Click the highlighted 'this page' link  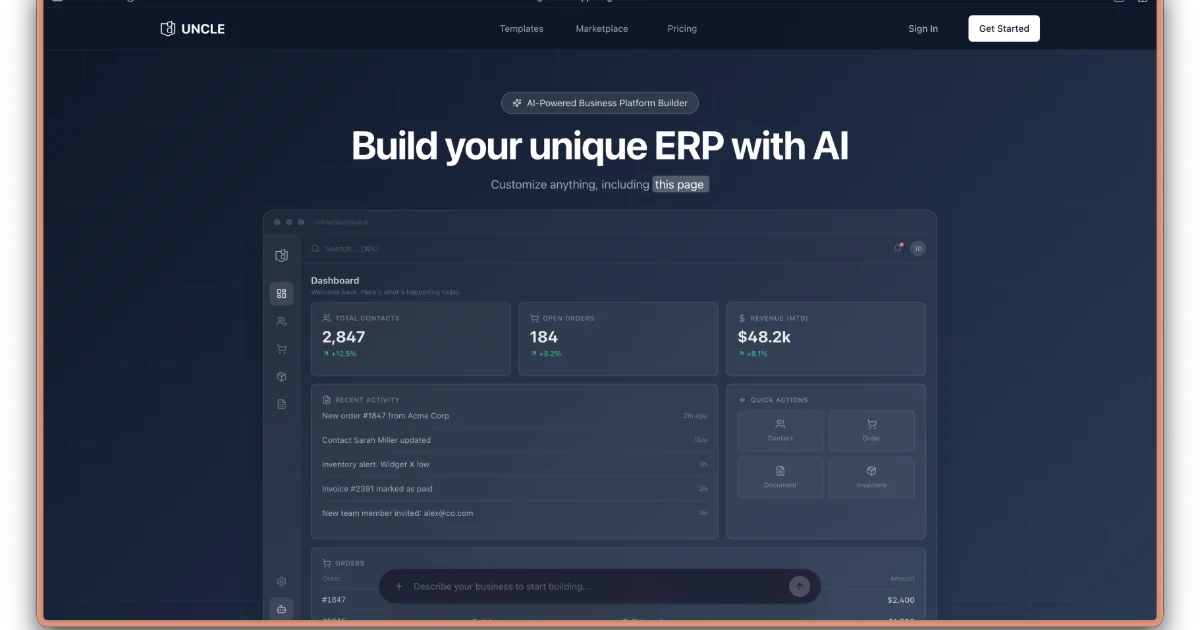(680, 185)
